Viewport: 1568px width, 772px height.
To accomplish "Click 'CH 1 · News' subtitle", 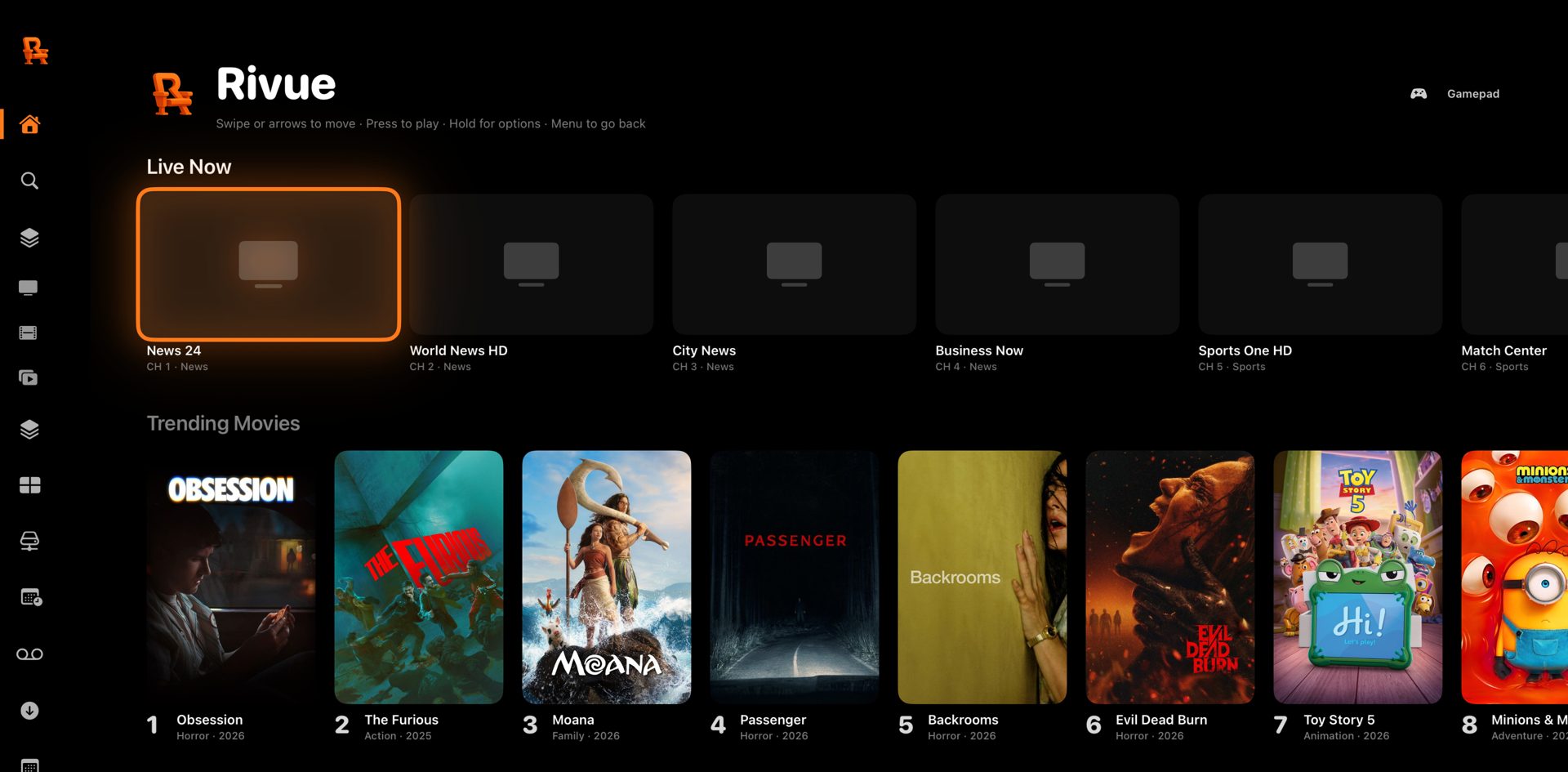I will point(177,367).
